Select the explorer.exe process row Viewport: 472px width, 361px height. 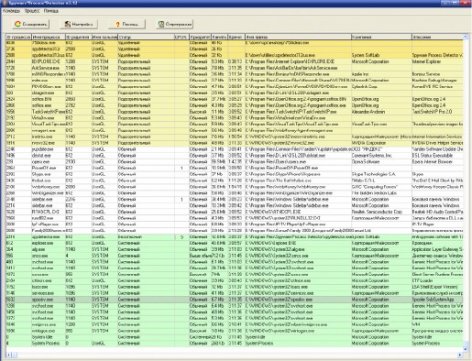[x=234, y=243]
